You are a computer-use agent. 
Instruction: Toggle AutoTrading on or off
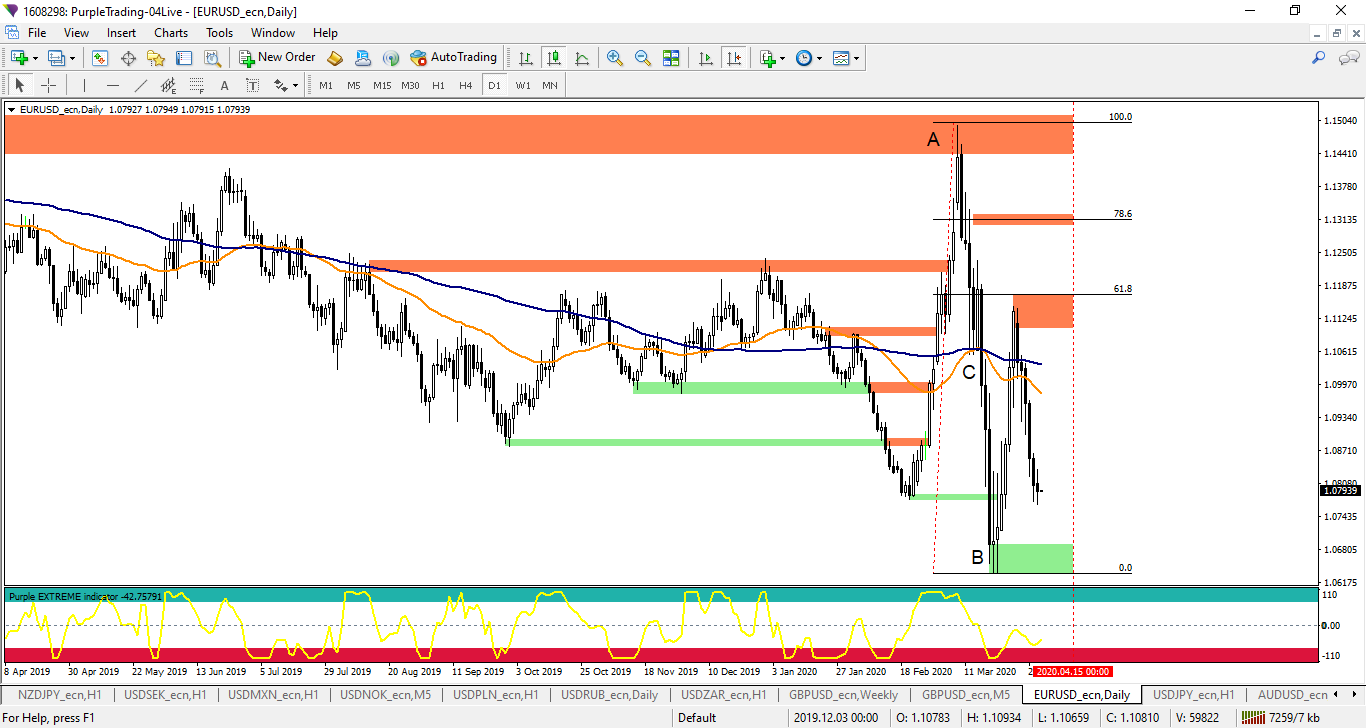click(x=453, y=58)
